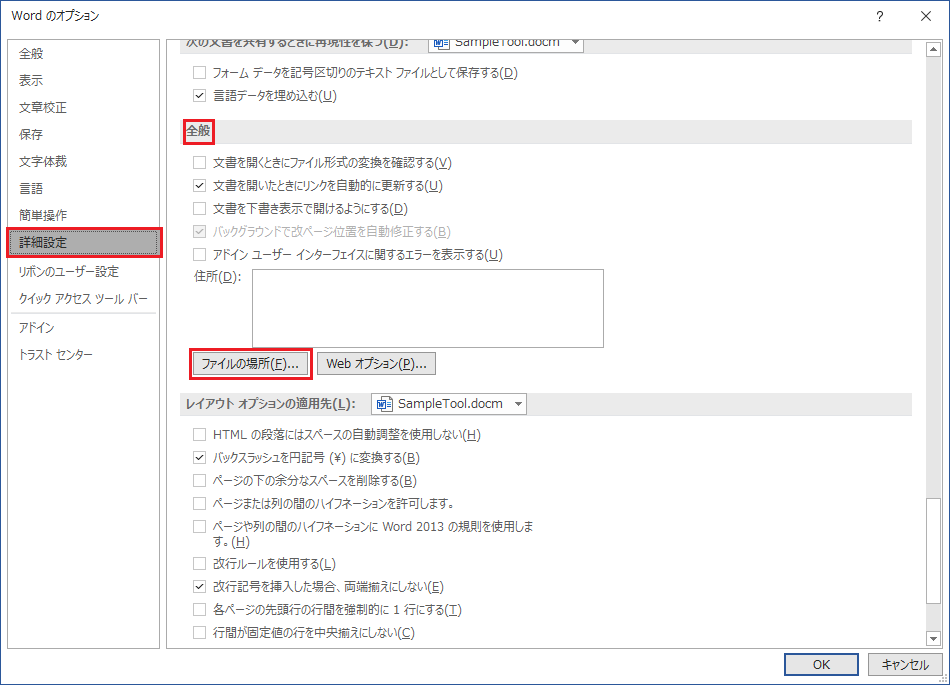Toggle アドイン ユーザー インターフェイスに関するエラーを表示する
The width and height of the screenshot is (950, 685).
199,254
